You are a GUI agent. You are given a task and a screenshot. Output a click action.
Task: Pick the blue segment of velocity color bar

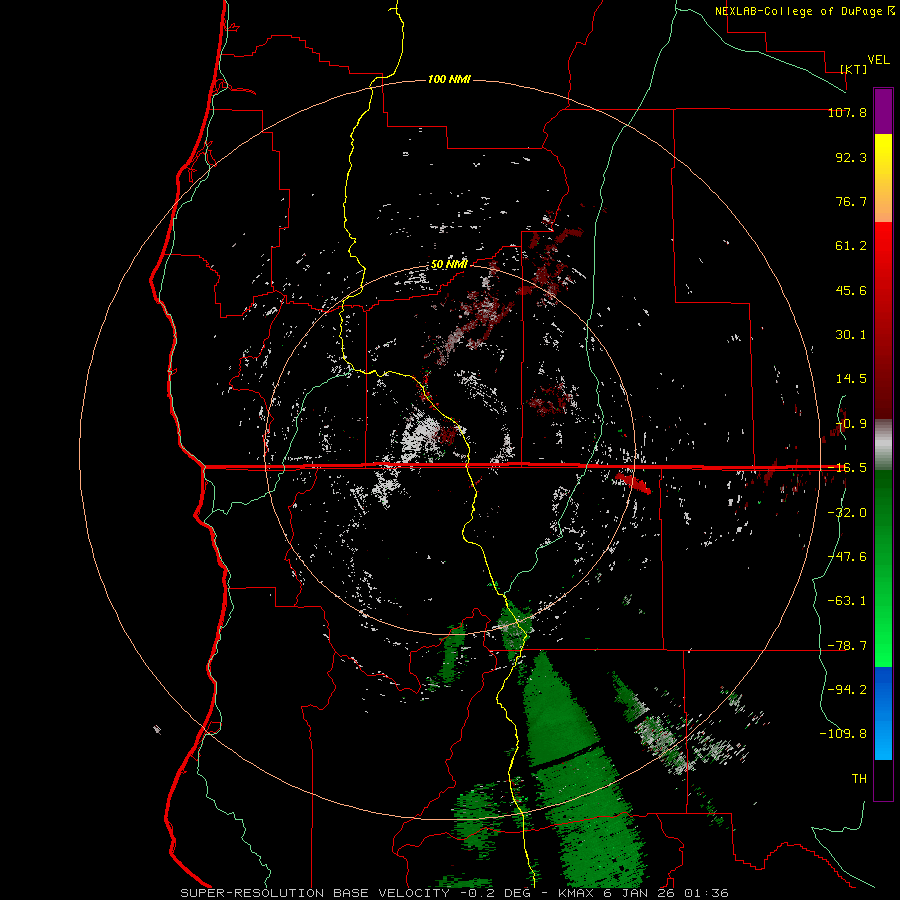883,713
